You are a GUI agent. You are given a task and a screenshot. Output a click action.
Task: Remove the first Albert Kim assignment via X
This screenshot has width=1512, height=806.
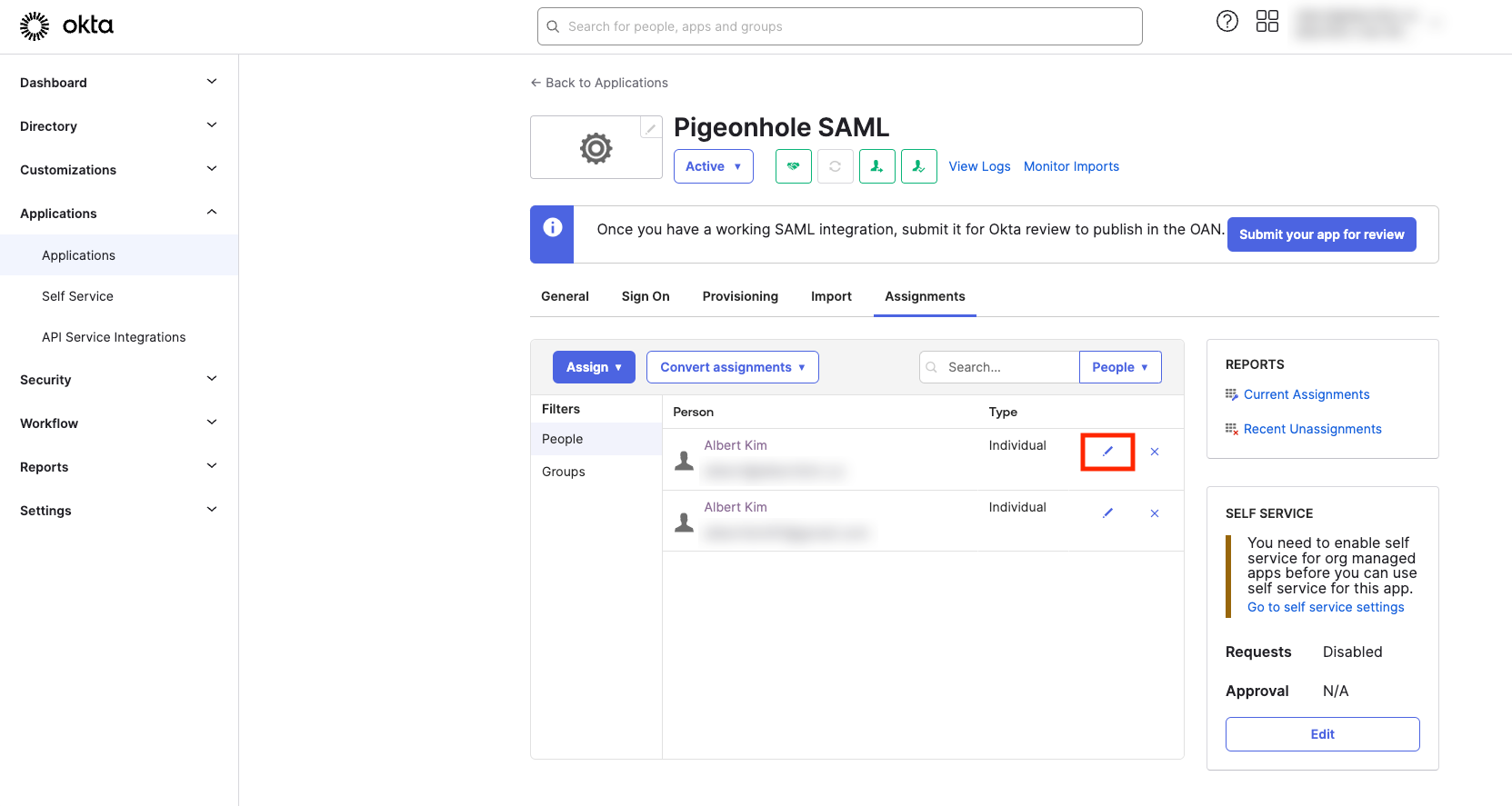coord(1155,452)
